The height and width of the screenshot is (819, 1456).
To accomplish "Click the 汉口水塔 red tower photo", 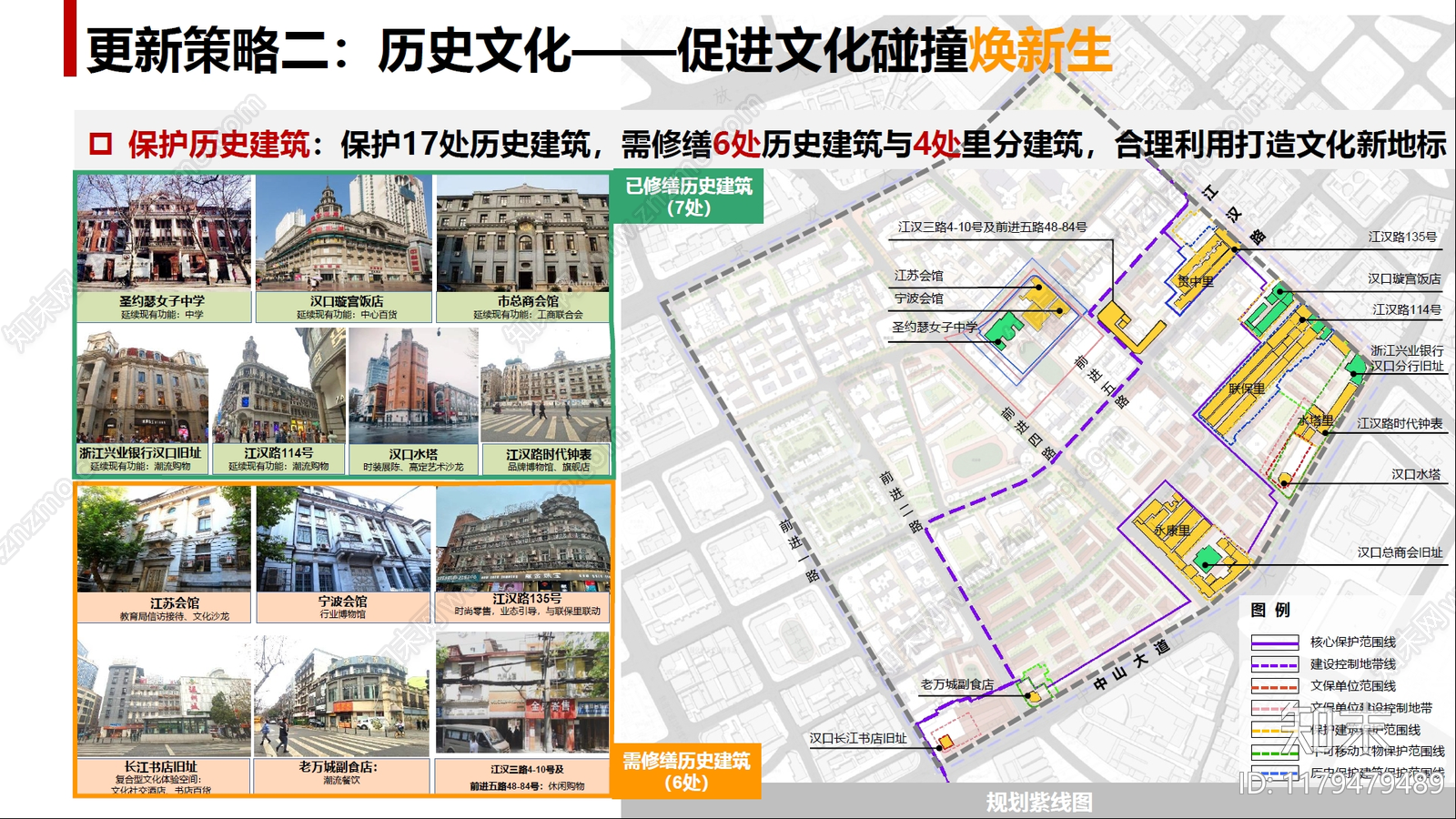I will pyautogui.click(x=413, y=386).
